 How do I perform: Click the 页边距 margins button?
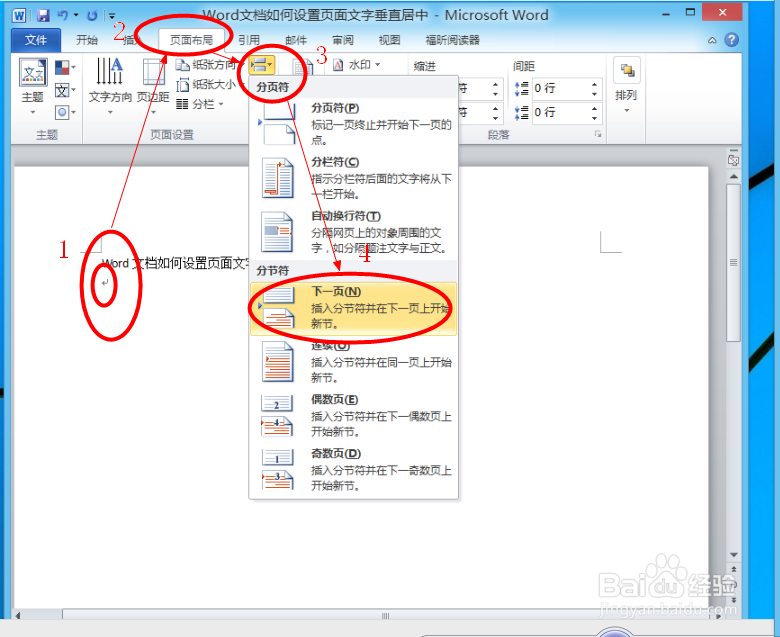point(153,87)
